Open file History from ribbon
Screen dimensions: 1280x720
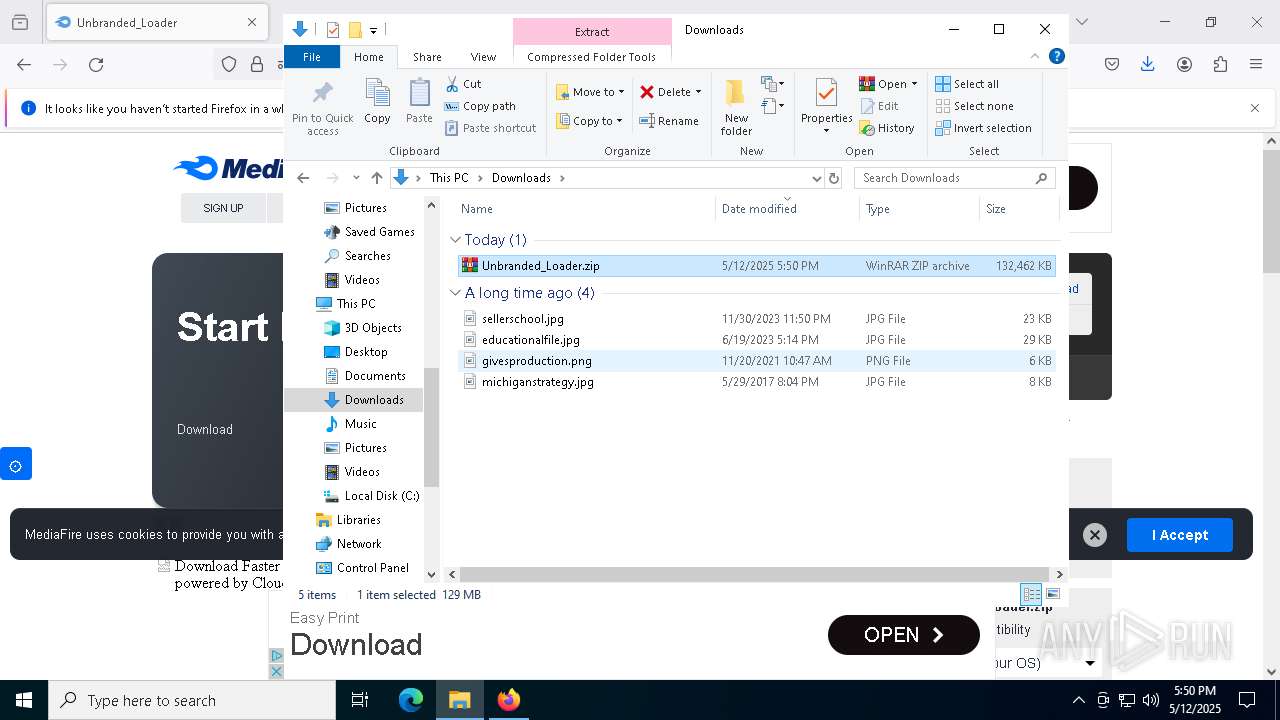pos(887,128)
